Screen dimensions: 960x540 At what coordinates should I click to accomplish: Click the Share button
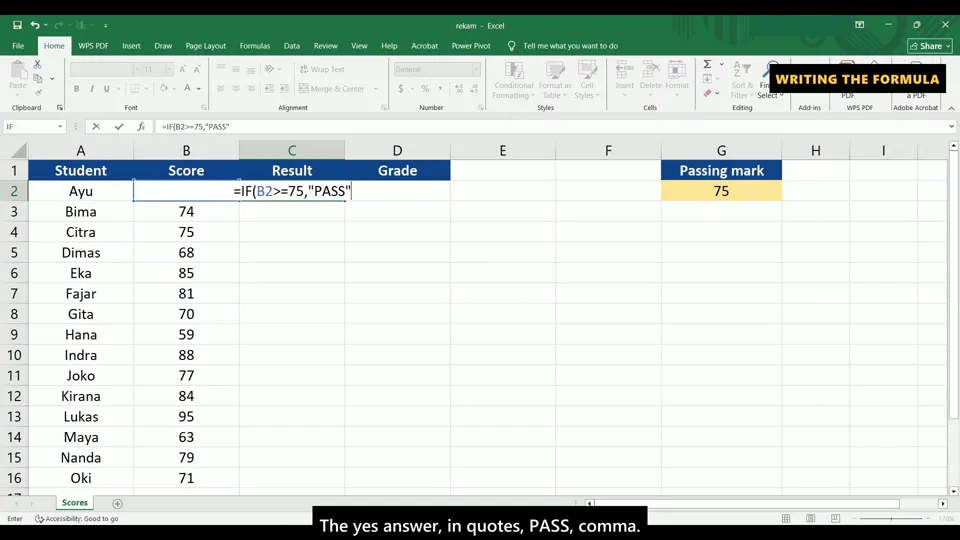tap(929, 46)
